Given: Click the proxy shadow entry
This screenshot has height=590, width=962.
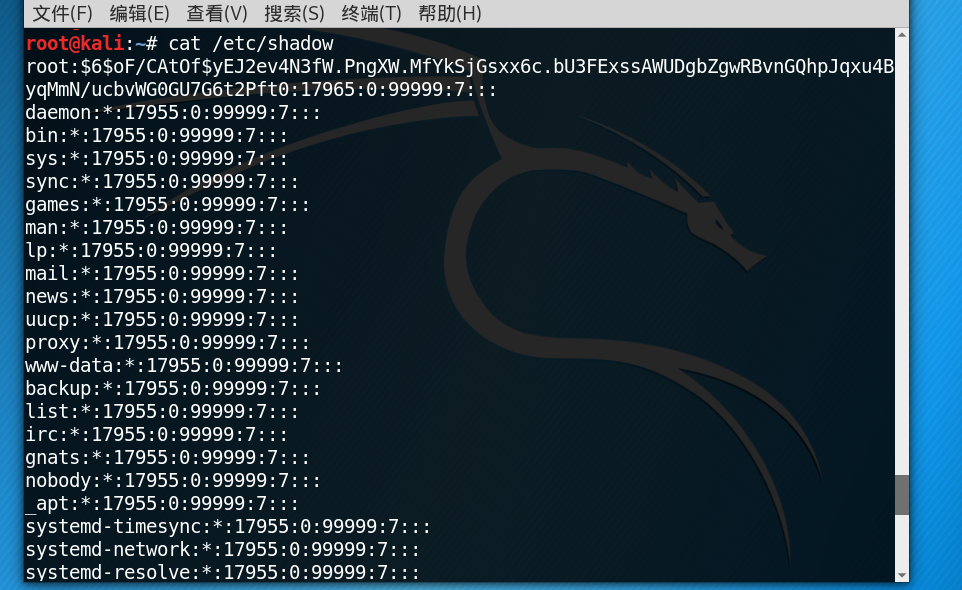Looking at the screenshot, I should pyautogui.click(x=167, y=342).
